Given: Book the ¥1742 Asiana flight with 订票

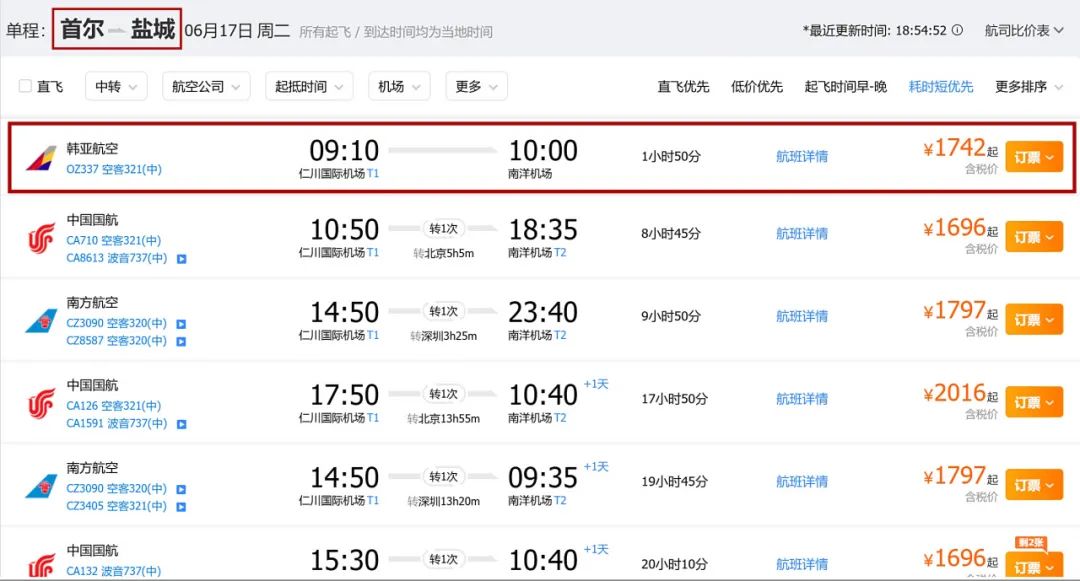Looking at the screenshot, I should tap(1034, 158).
